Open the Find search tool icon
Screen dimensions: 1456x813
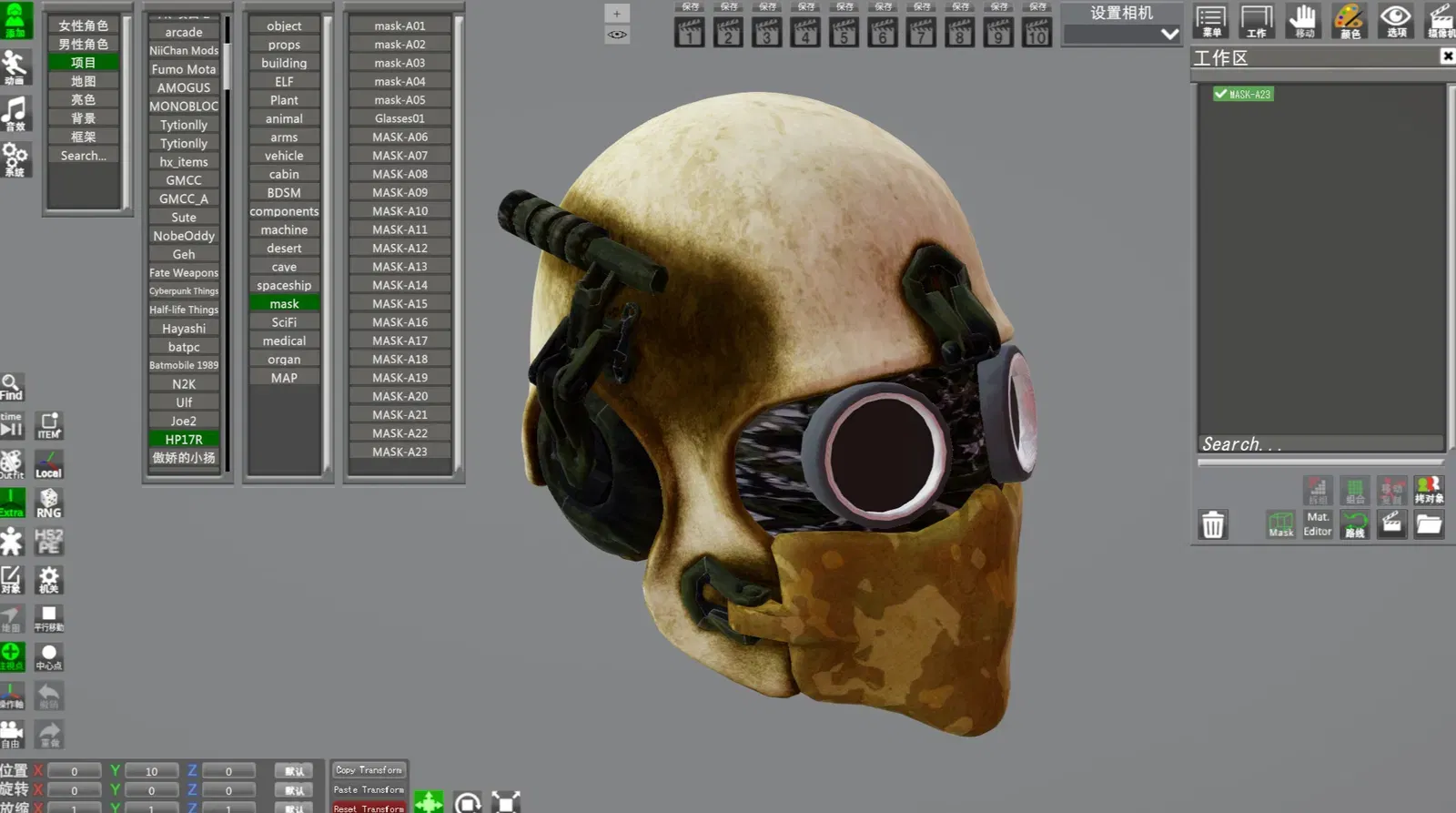coord(11,387)
